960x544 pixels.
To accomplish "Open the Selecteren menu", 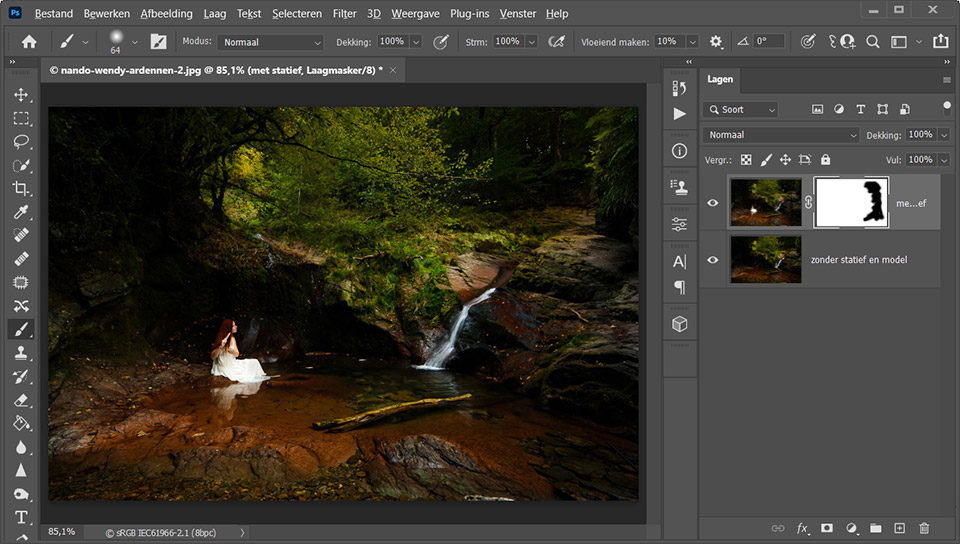I will 297,13.
